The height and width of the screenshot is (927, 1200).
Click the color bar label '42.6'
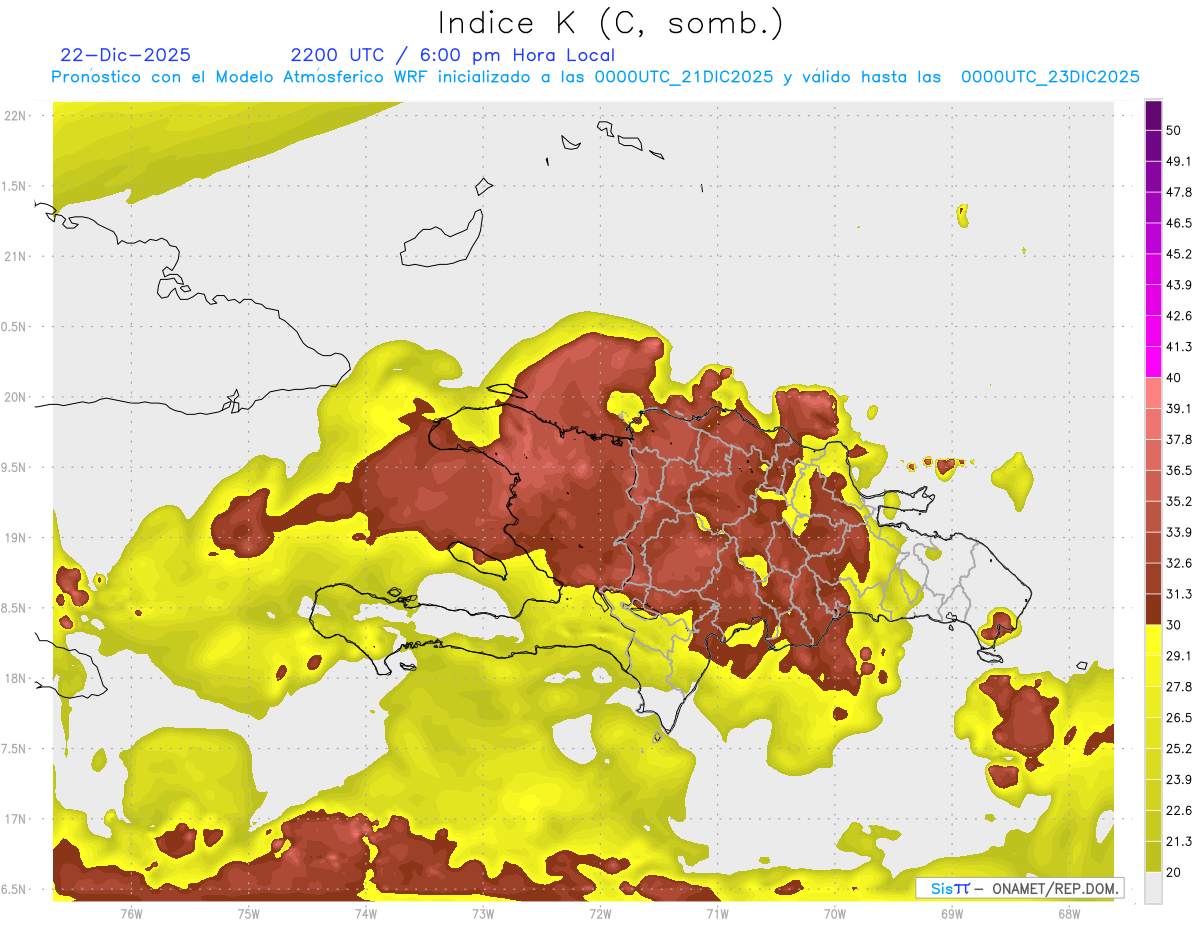pos(1178,316)
